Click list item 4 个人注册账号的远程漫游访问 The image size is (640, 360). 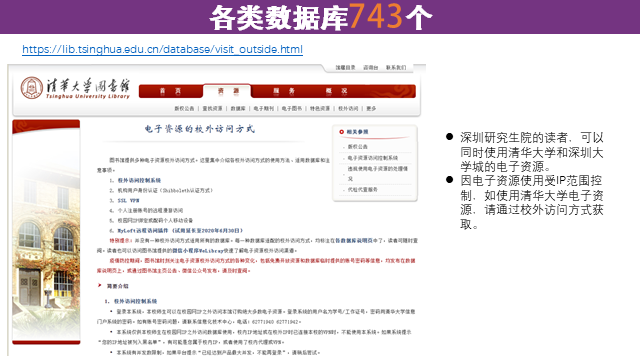tap(150, 211)
